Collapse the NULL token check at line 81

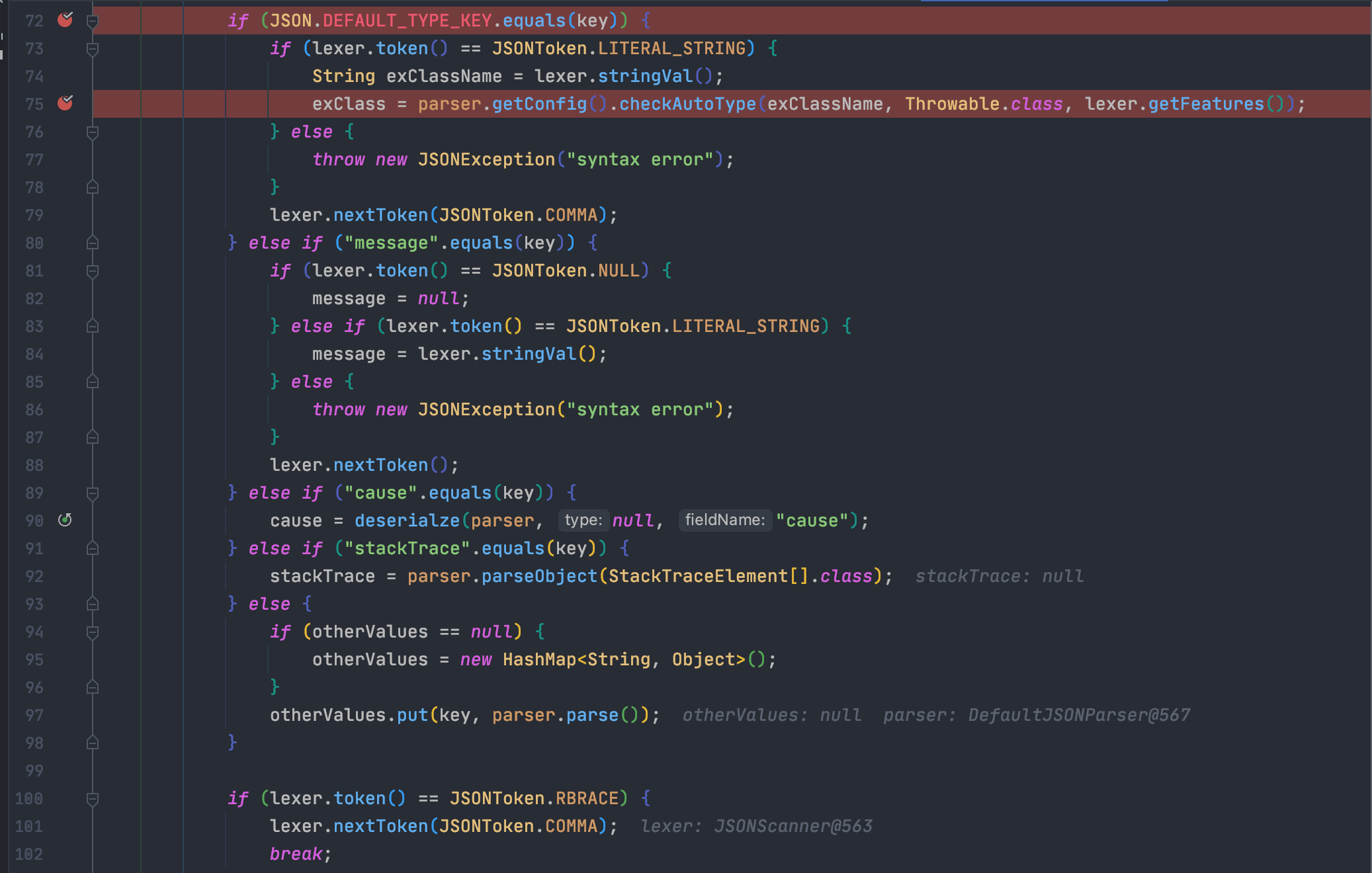(93, 271)
